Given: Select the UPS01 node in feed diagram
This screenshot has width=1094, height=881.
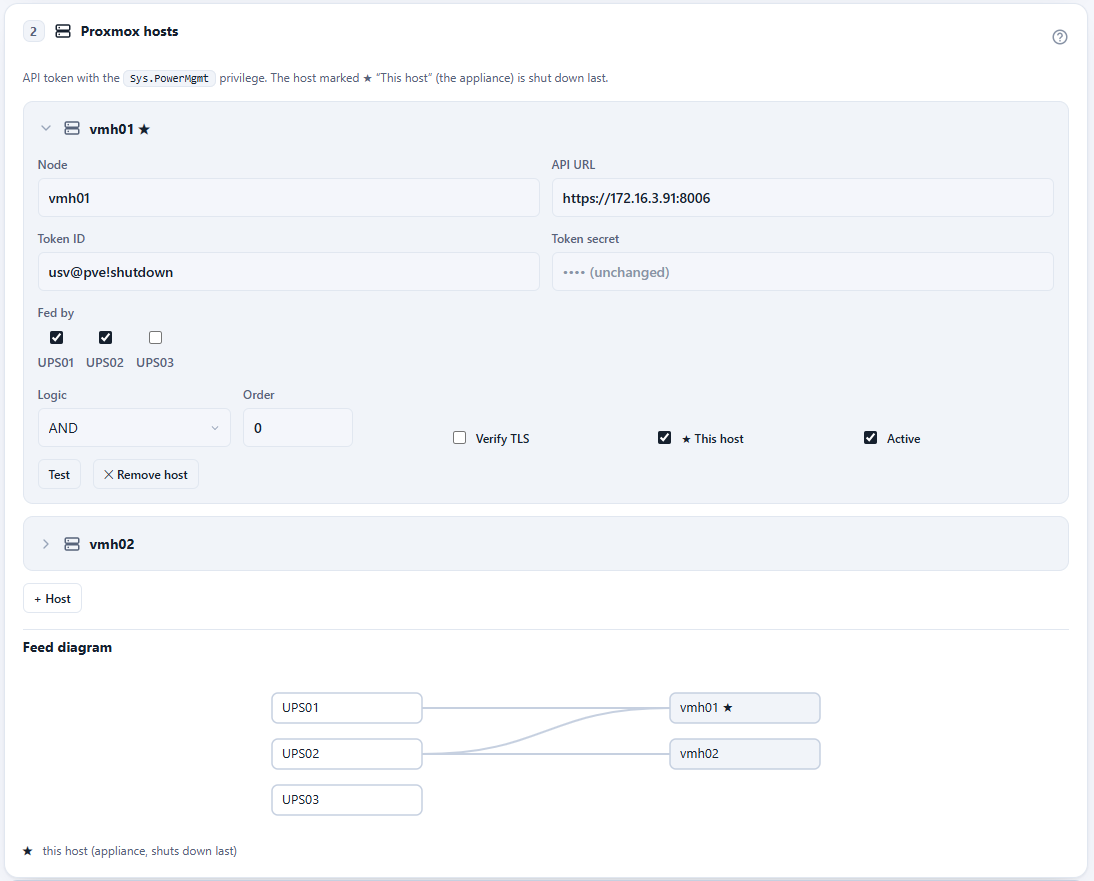Looking at the screenshot, I should tap(347, 708).
